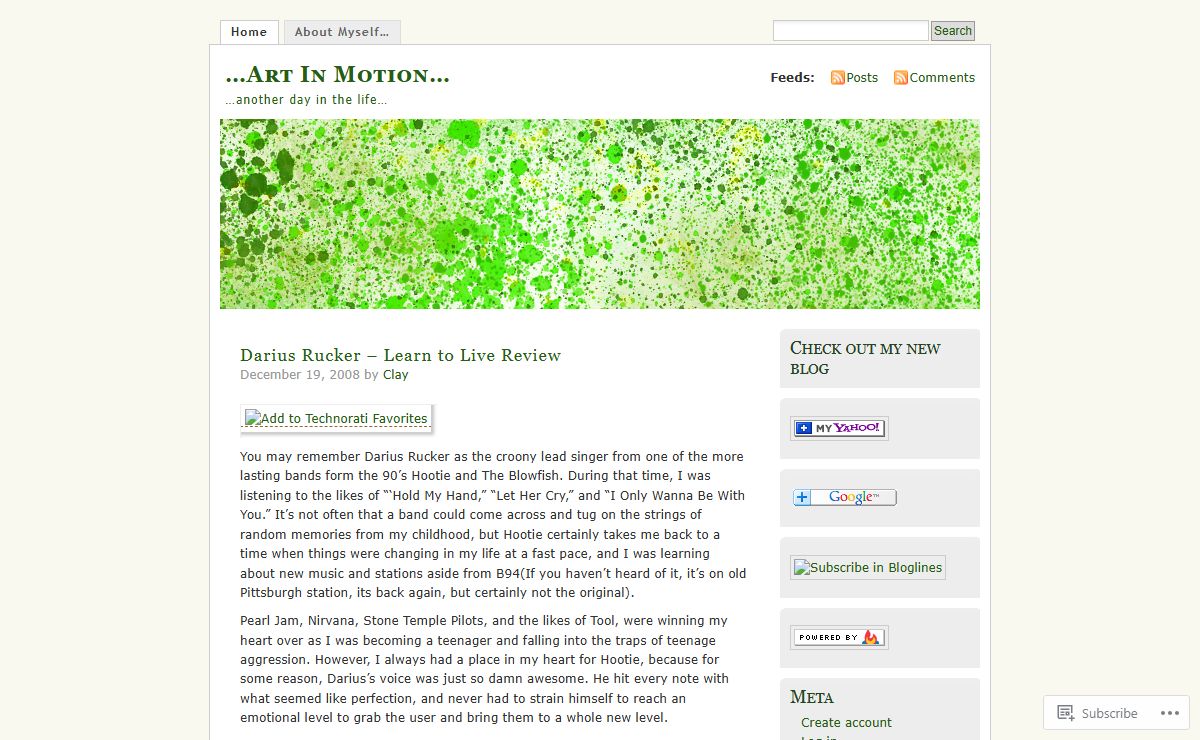Viewport: 1200px width, 740px height.
Task: Open the …Art In Motion… site title
Action: 338,75
